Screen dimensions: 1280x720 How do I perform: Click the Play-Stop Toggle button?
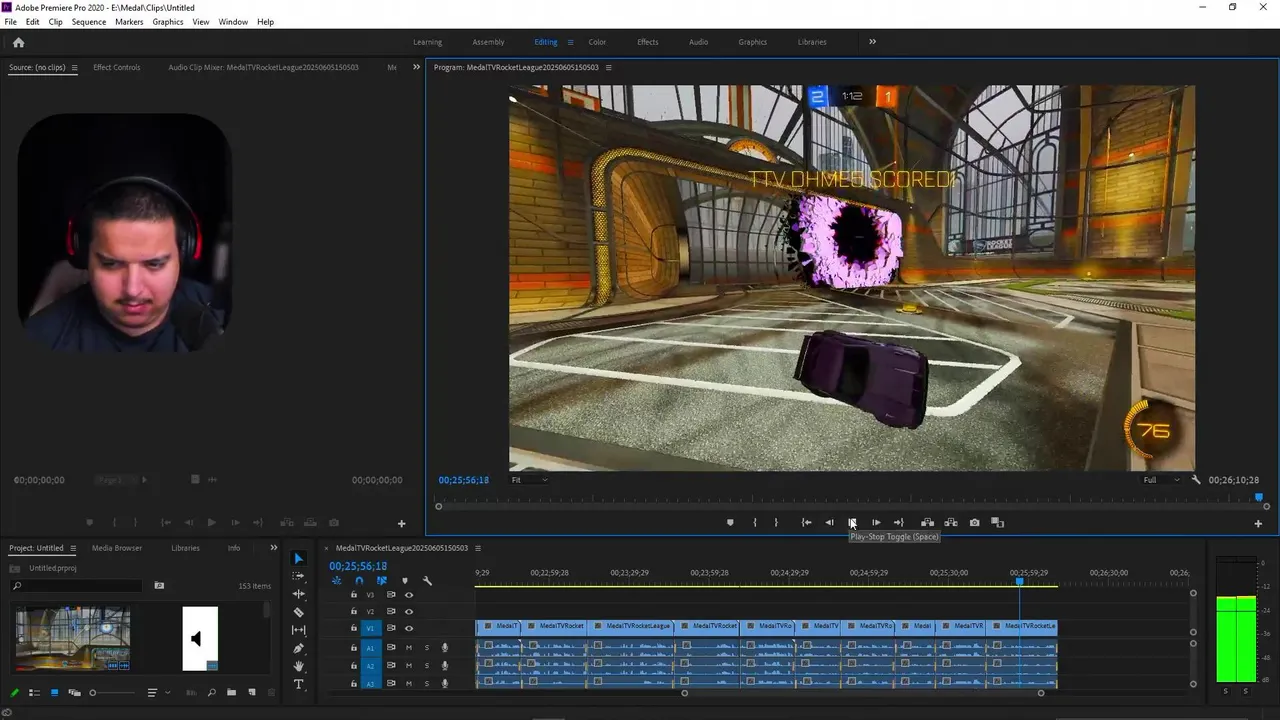tap(852, 522)
